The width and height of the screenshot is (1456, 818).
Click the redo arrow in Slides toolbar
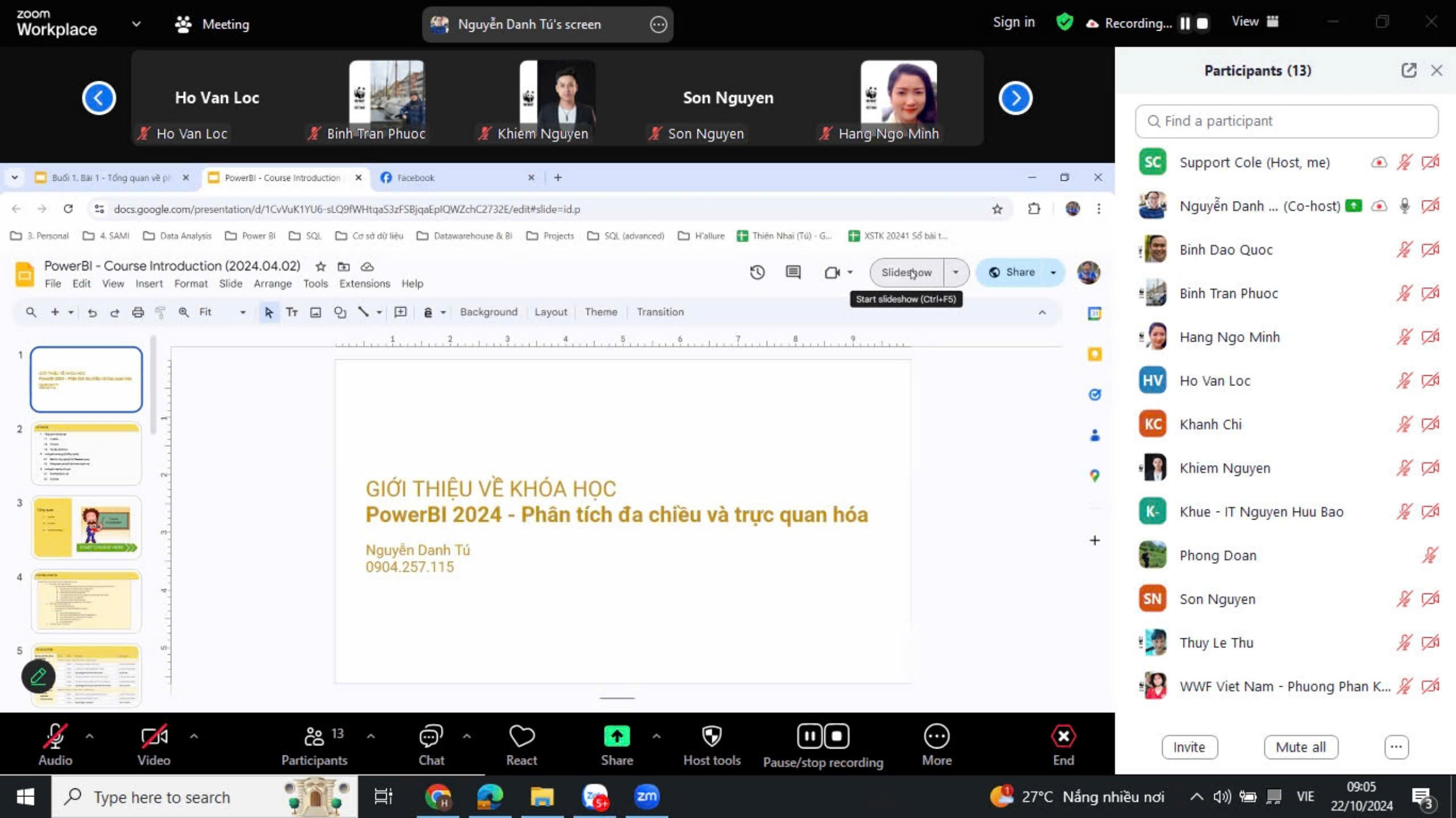114,312
